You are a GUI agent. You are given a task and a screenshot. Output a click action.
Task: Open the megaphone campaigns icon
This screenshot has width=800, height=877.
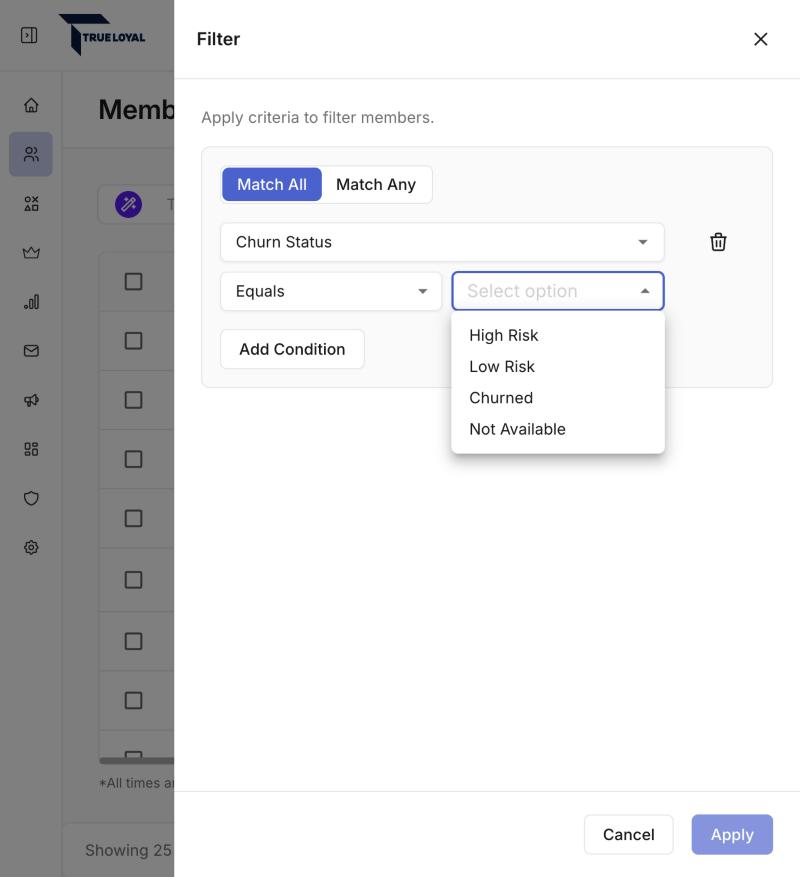point(31,400)
